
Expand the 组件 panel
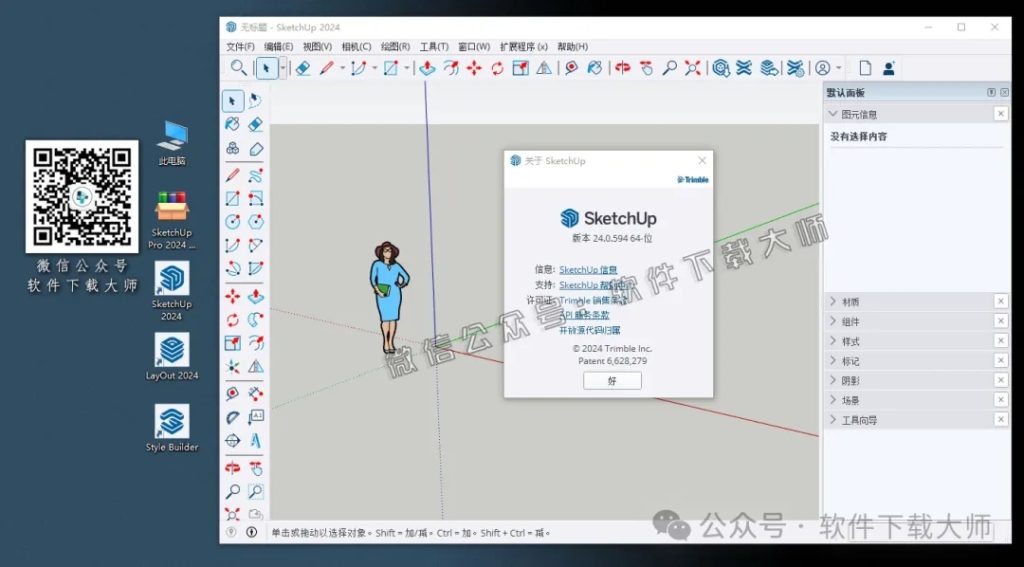pos(833,321)
